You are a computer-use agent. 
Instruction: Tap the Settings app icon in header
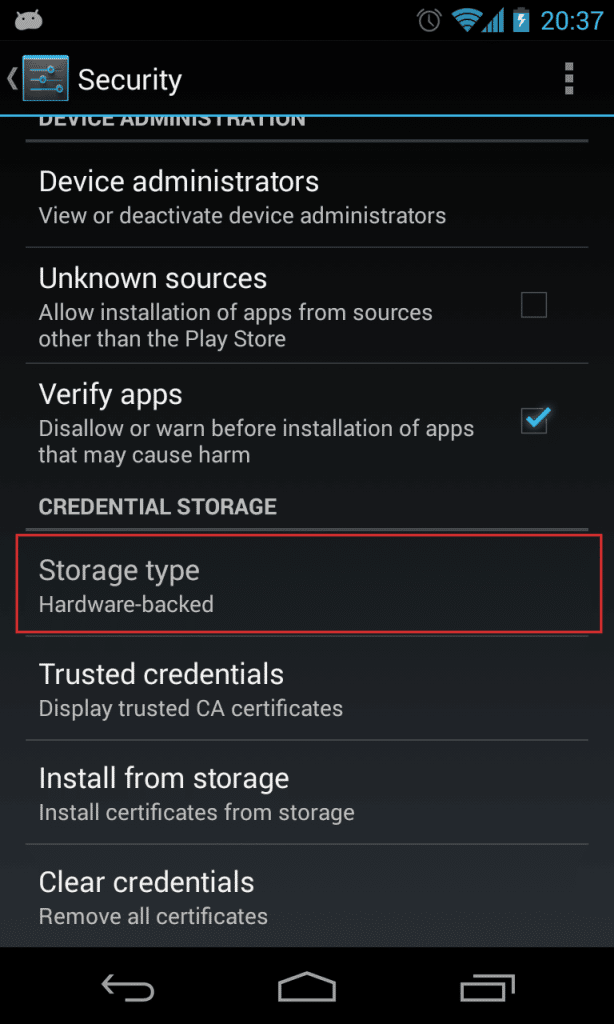pos(45,78)
